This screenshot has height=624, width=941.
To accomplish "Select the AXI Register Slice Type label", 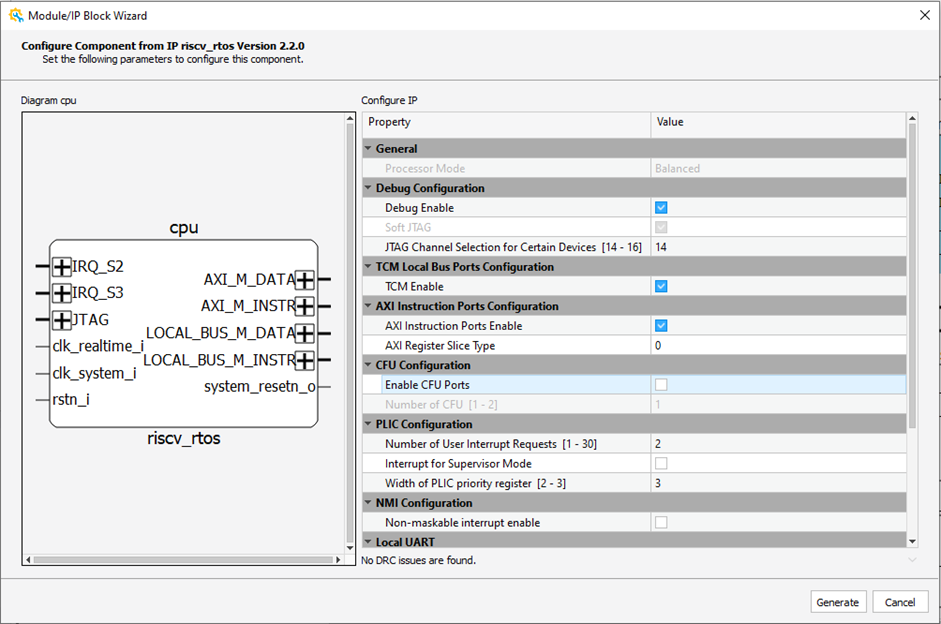I will [x=440, y=346].
